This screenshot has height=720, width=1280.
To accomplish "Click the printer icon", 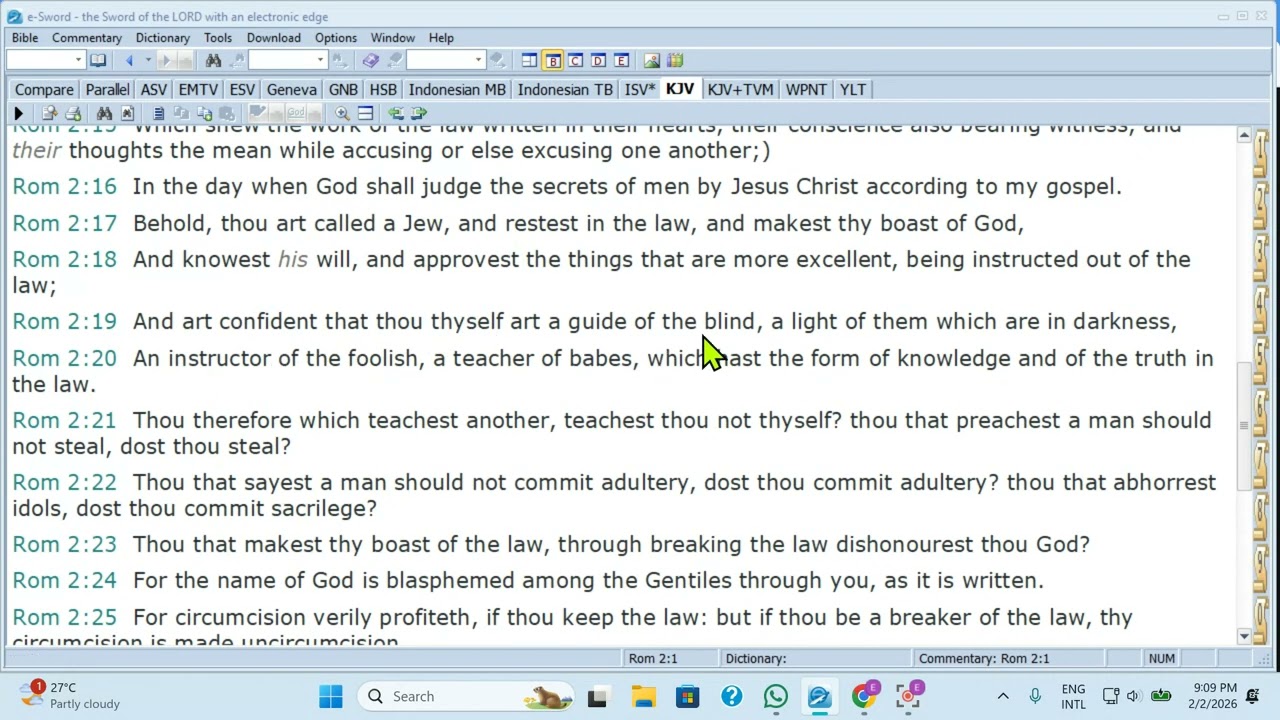I will point(73,114).
